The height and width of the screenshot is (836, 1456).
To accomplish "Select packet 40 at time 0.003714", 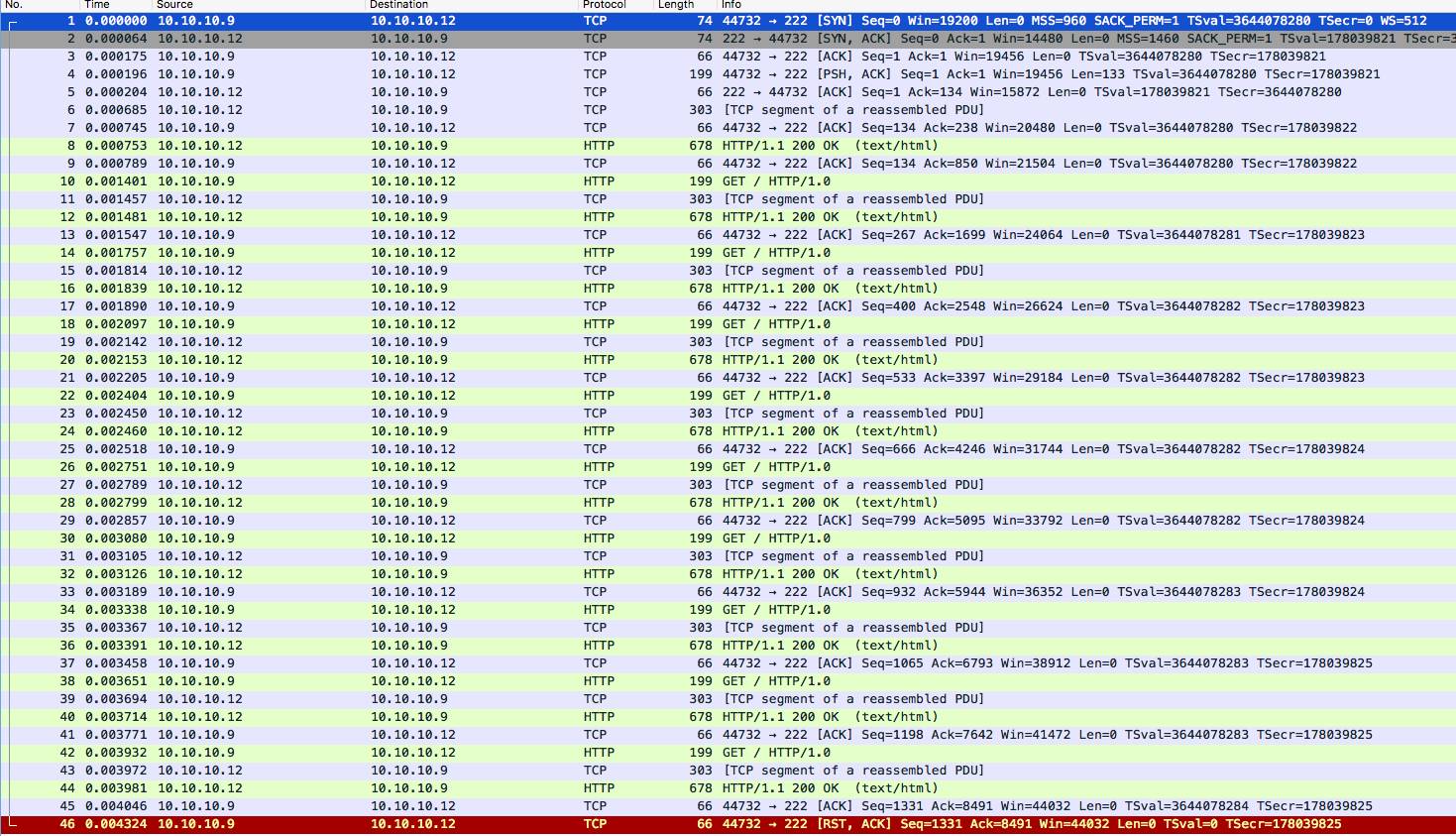I will (x=728, y=717).
